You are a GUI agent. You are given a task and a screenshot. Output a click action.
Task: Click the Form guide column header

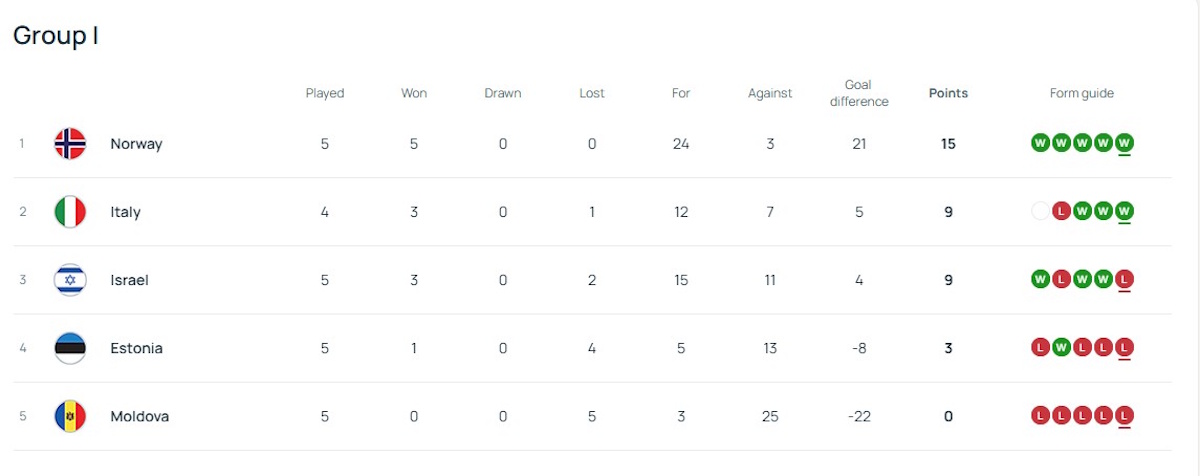coord(1081,93)
